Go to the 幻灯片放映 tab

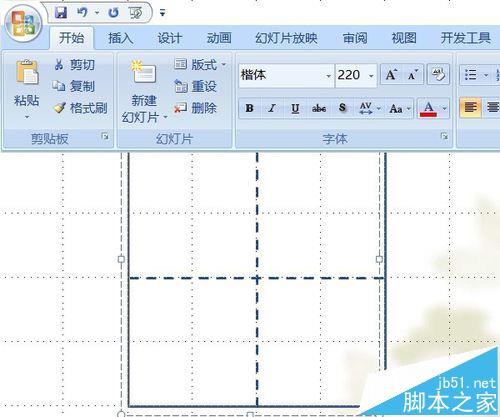pyautogui.click(x=286, y=38)
